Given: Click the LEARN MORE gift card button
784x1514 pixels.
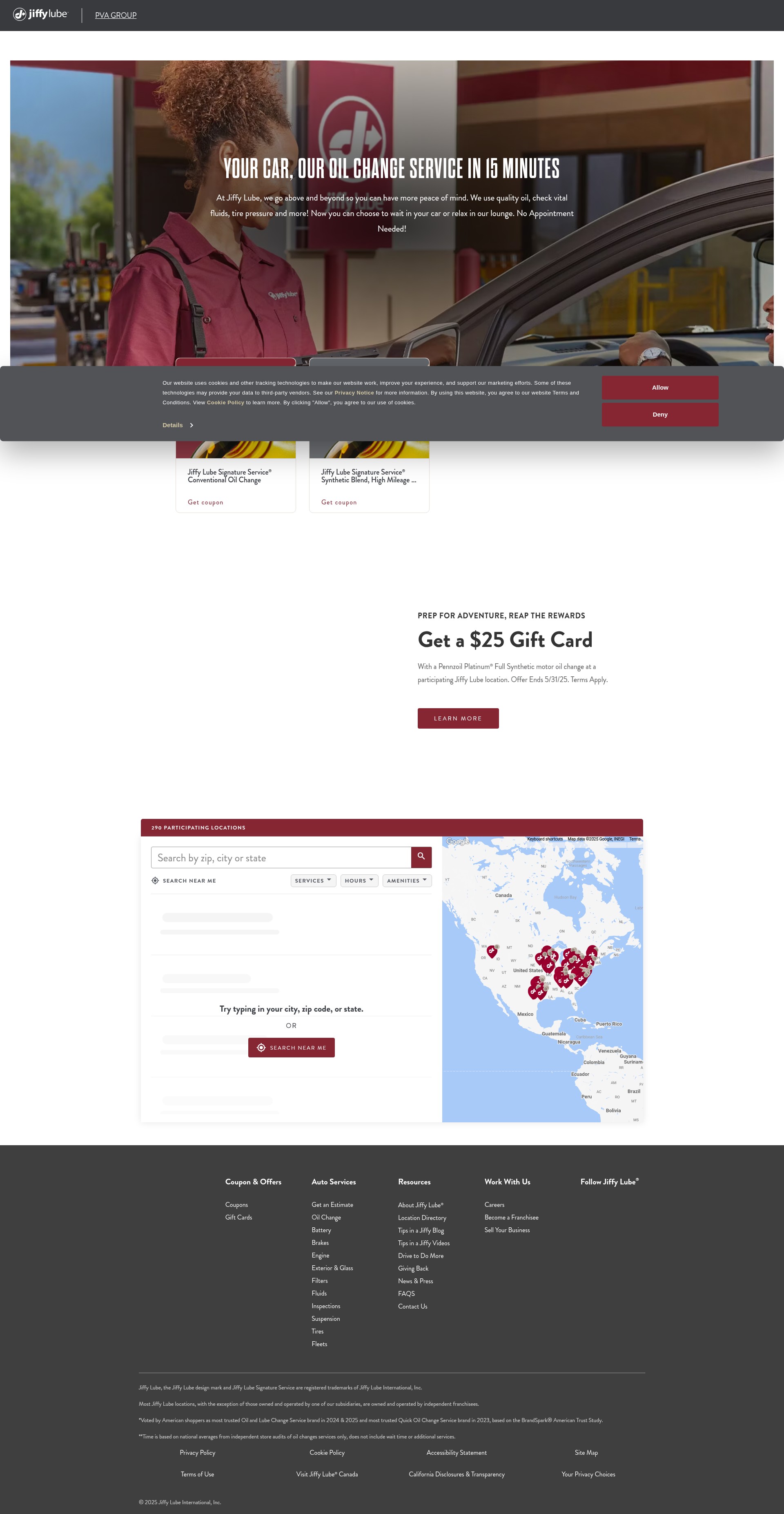Looking at the screenshot, I should click(458, 718).
